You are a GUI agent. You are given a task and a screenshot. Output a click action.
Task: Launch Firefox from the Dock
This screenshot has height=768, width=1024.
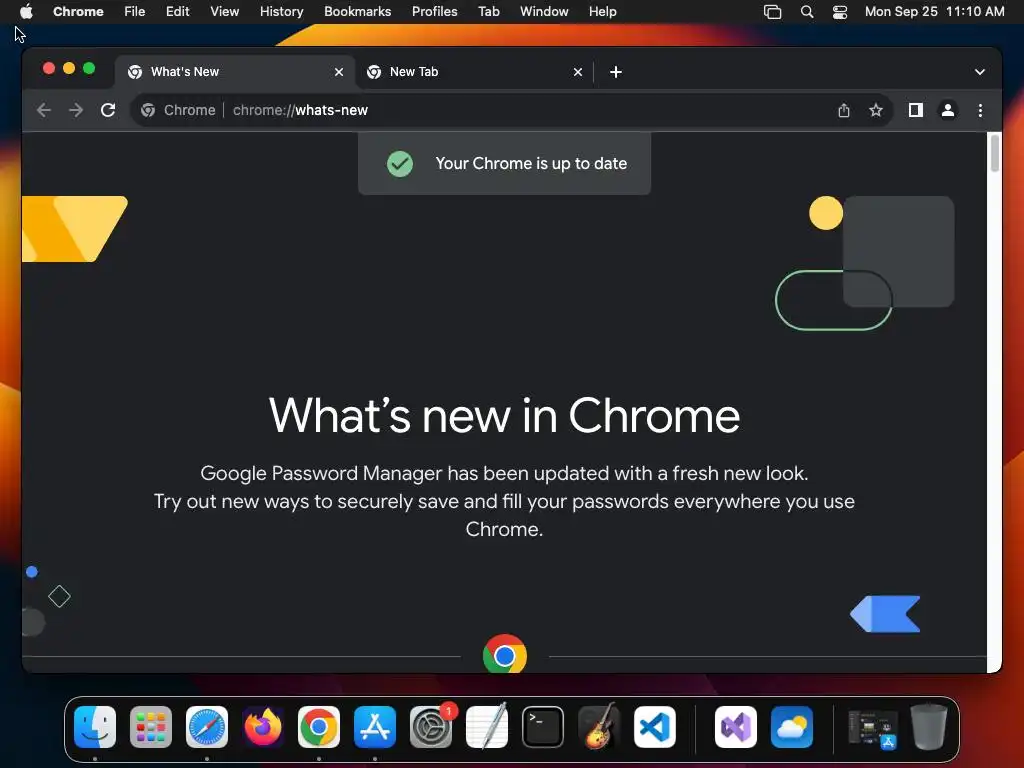[x=263, y=727]
